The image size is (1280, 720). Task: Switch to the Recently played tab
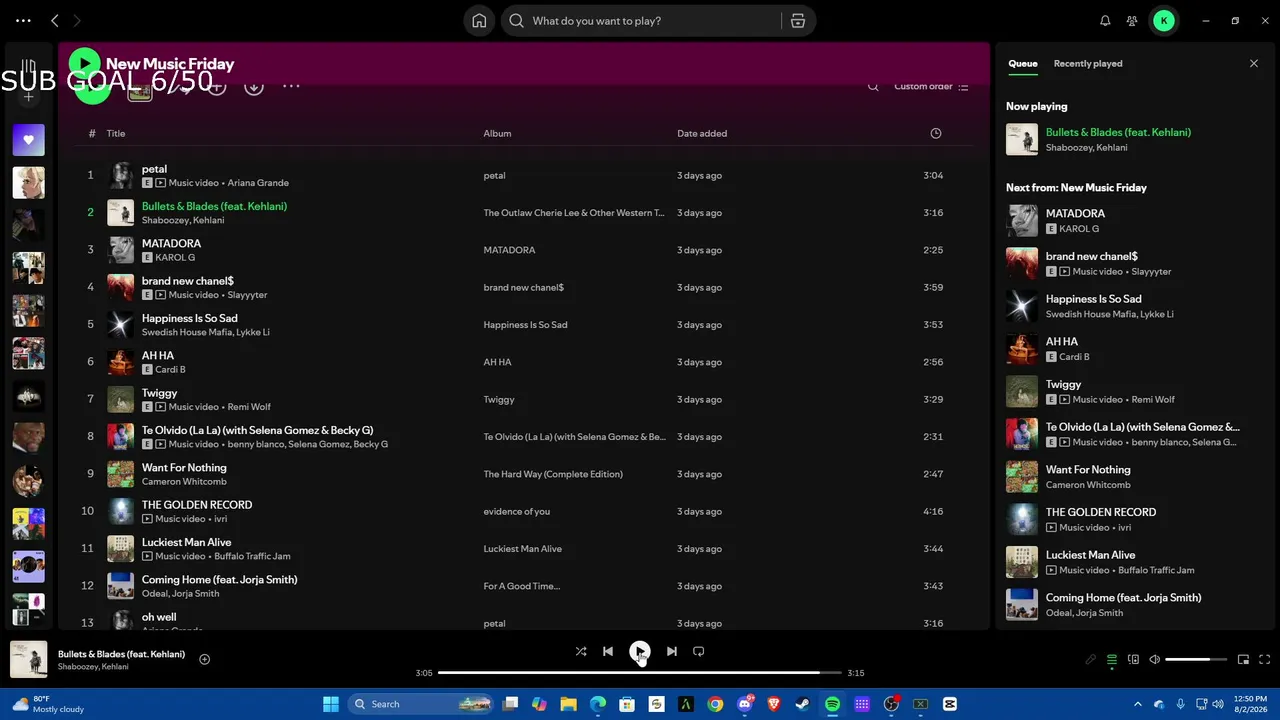pyautogui.click(x=1088, y=64)
